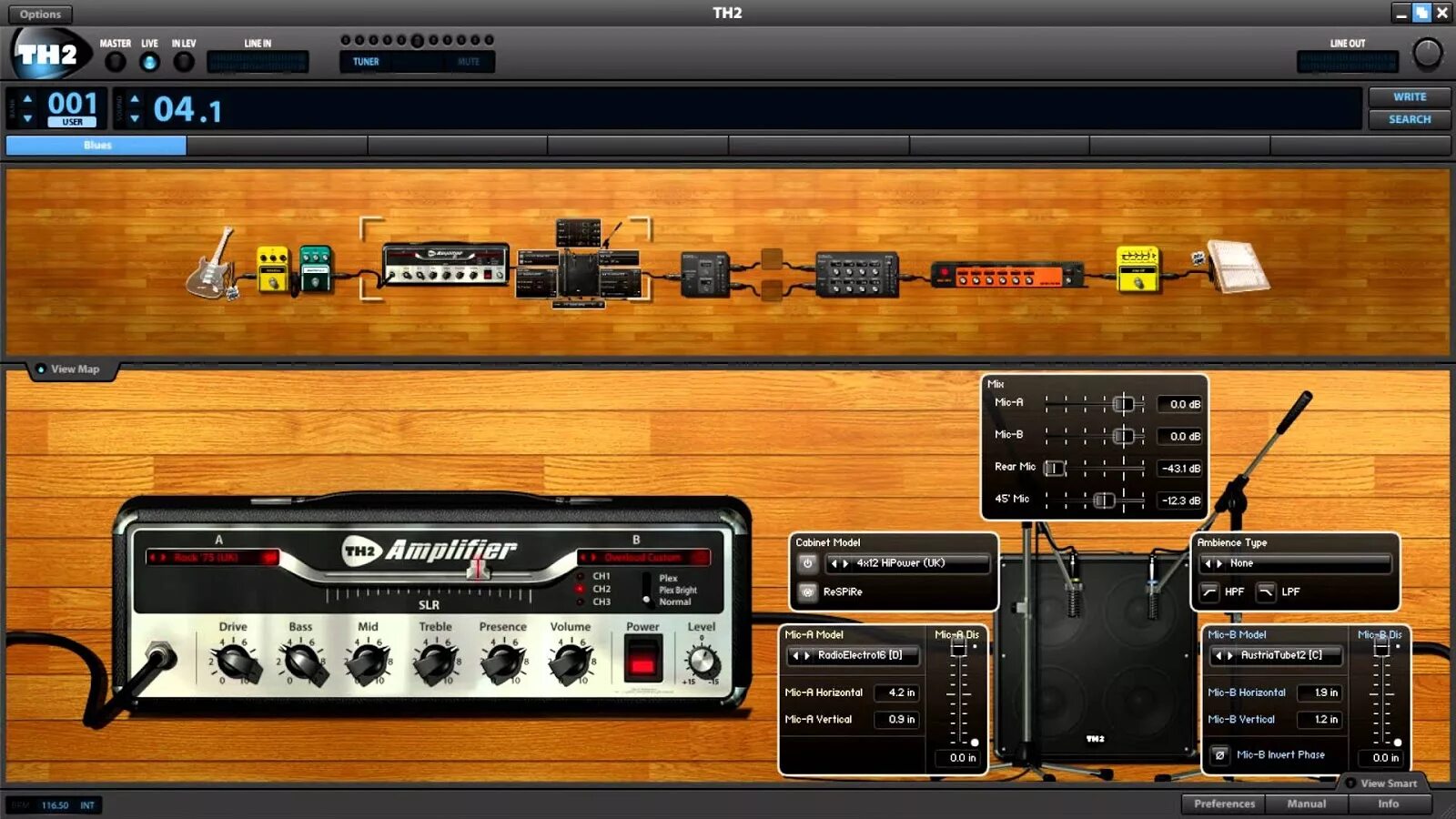Viewport: 1456px width, 819px height.
Task: Select the yellow pedal near the chain output
Action: (1137, 269)
